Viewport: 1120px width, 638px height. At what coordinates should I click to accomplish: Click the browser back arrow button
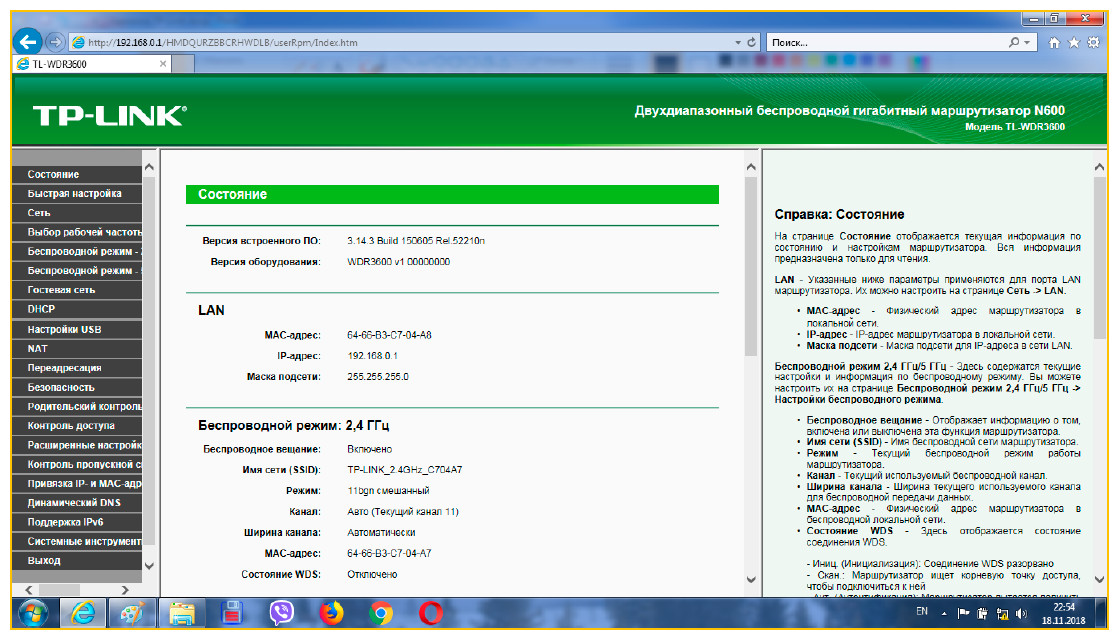coord(28,42)
